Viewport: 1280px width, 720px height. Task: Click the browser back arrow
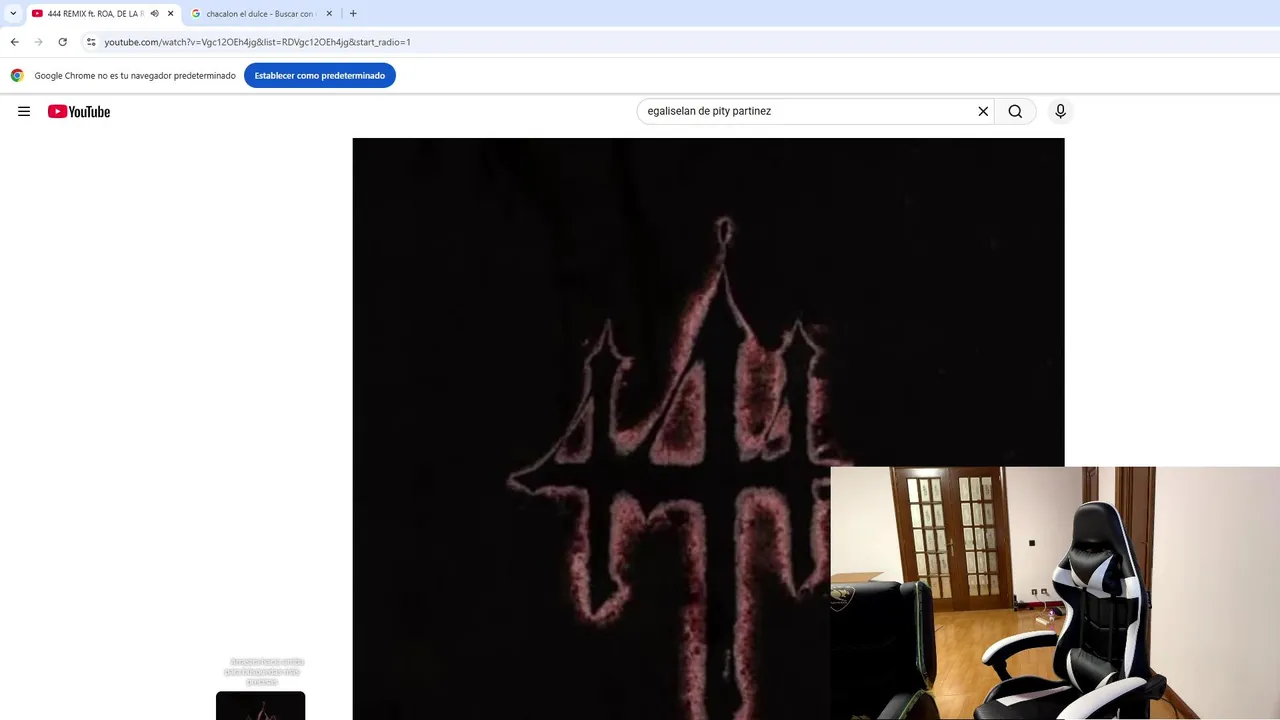[14, 42]
